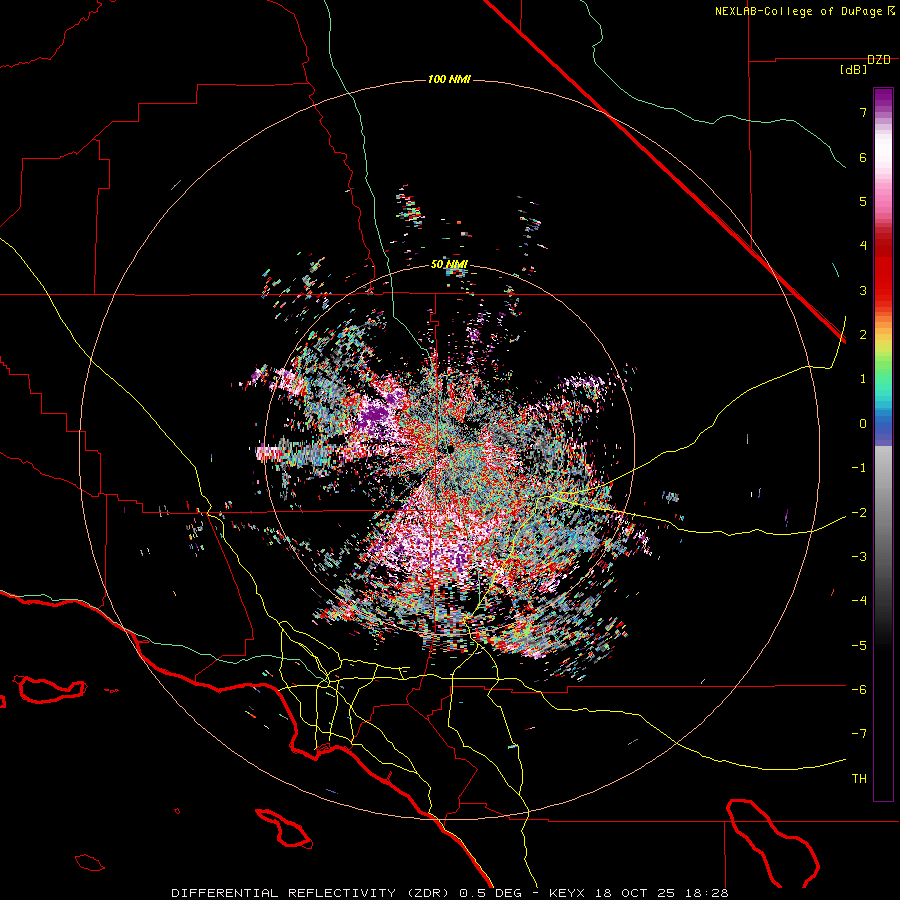Click the '1' value on color scale
This screenshot has width=900, height=900.
863,379
